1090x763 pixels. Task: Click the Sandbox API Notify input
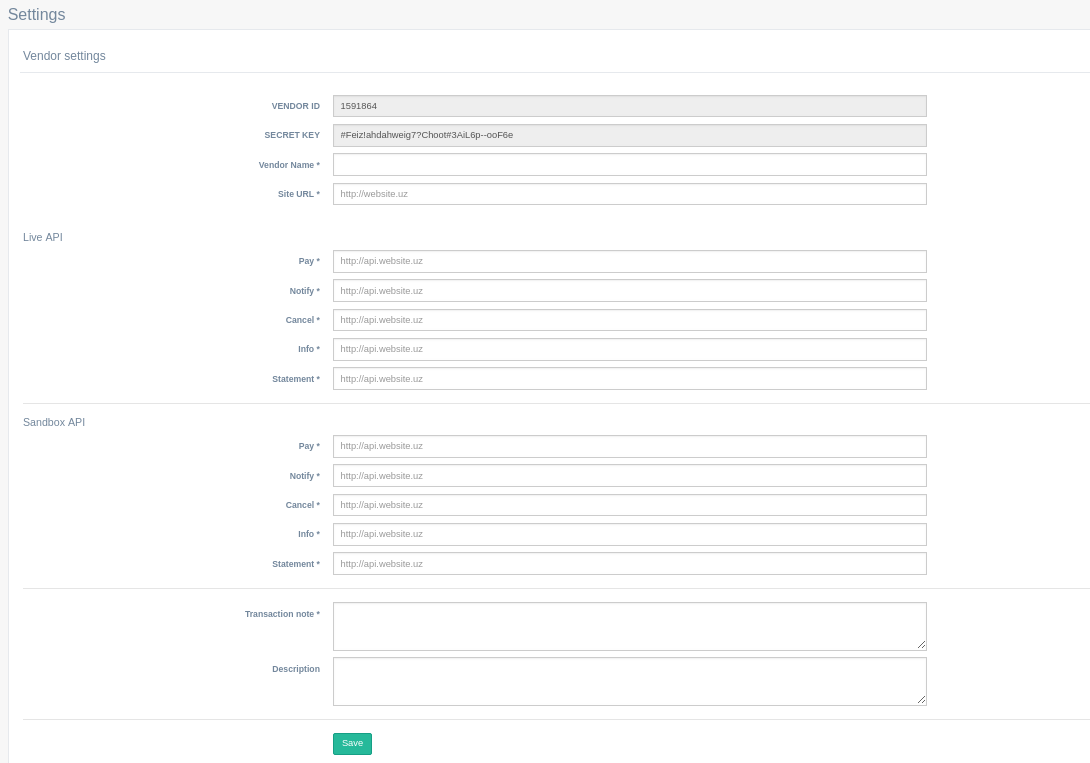629,476
